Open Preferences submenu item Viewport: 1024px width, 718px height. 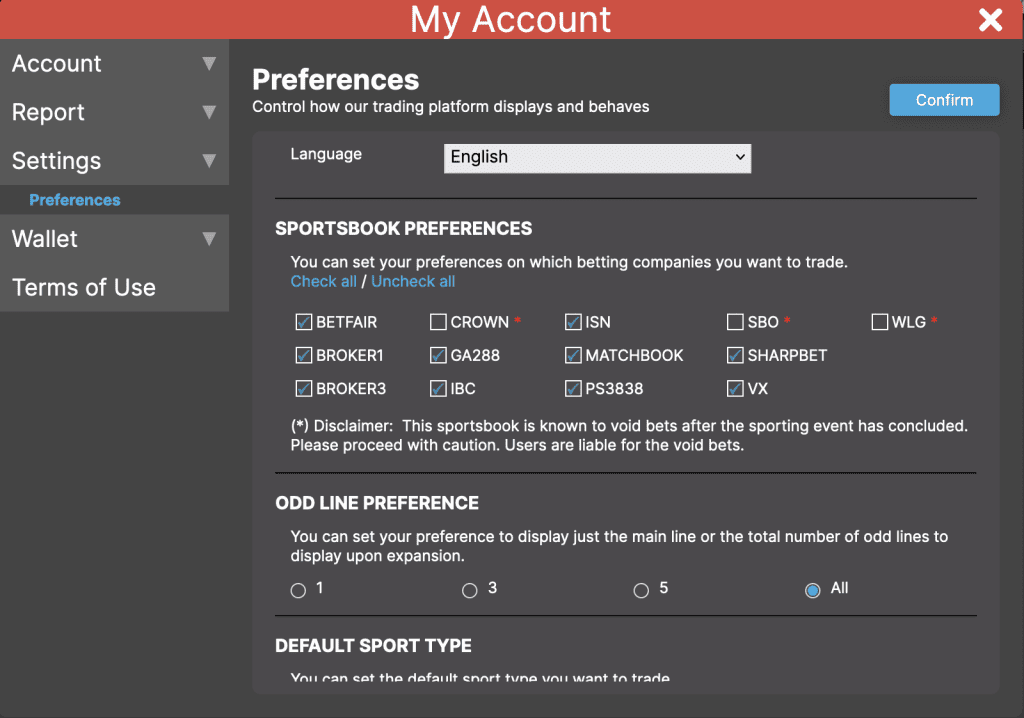point(75,200)
